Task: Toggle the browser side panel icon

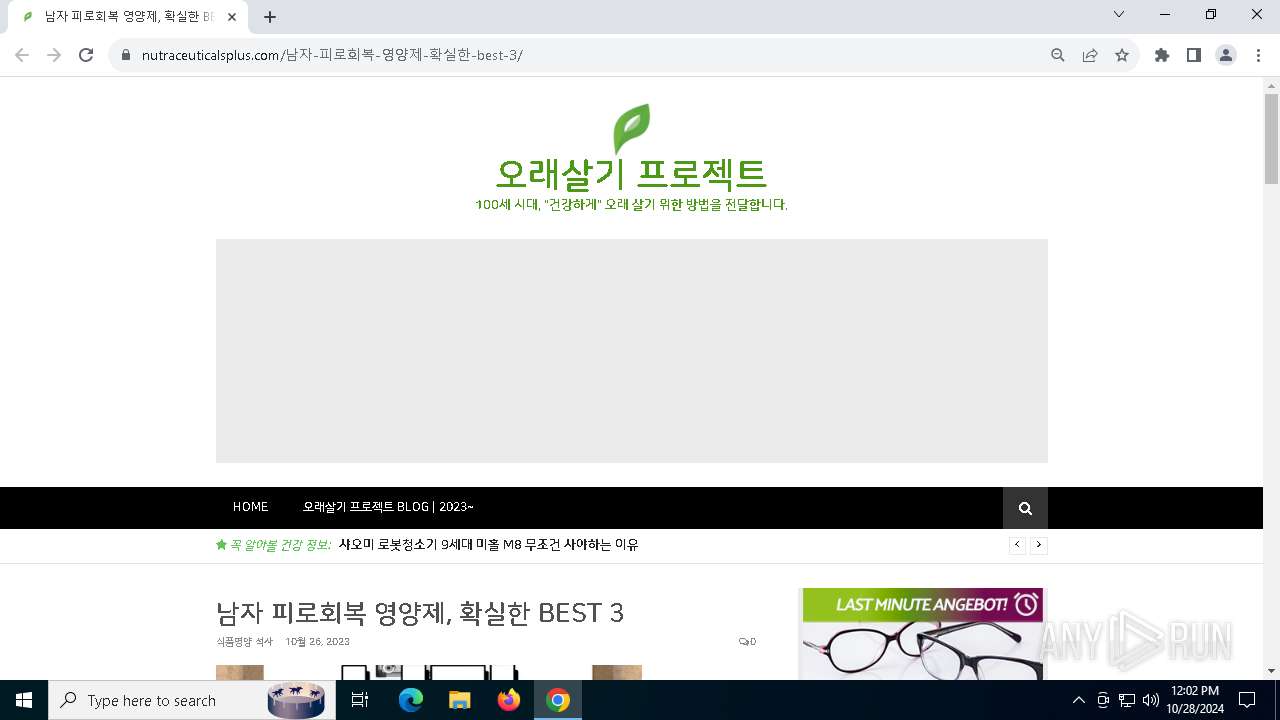Action: pos(1194,55)
